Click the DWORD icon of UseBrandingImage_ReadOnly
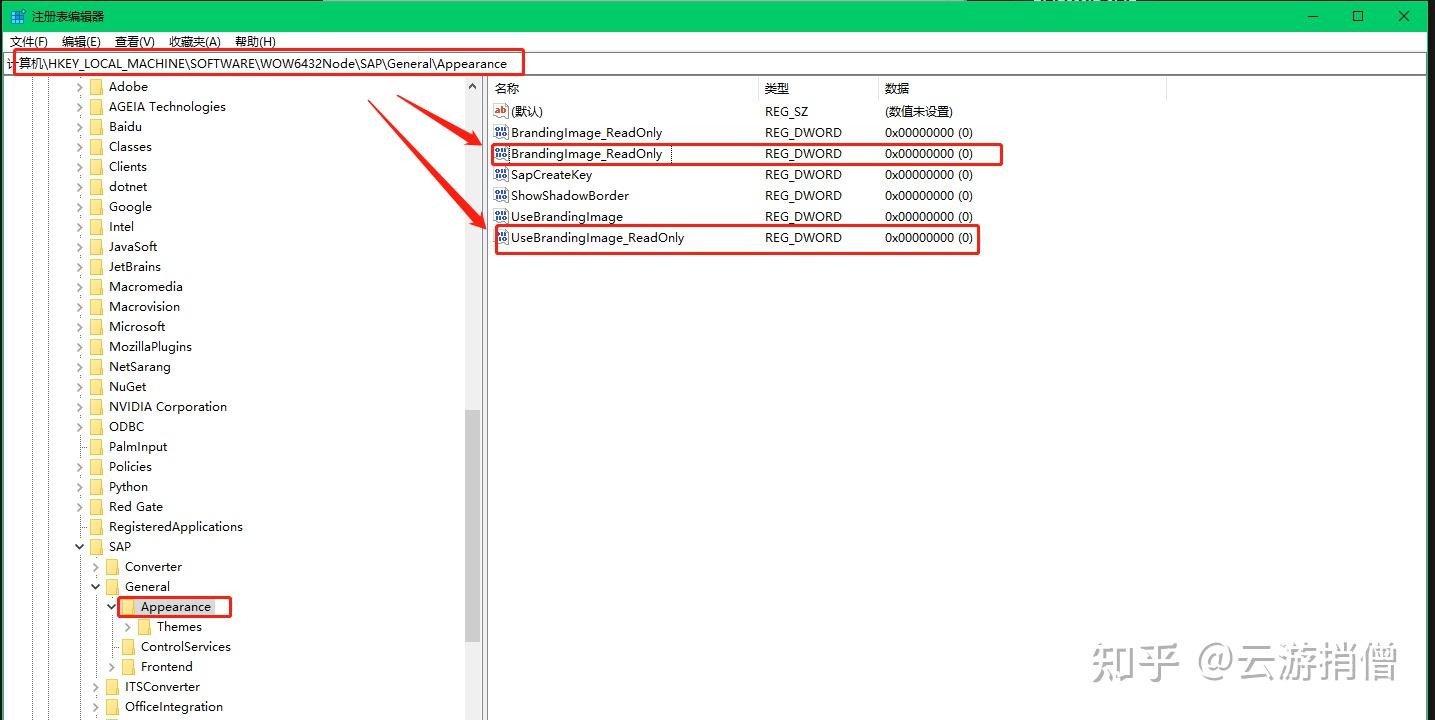The image size is (1435, 720). (503, 237)
